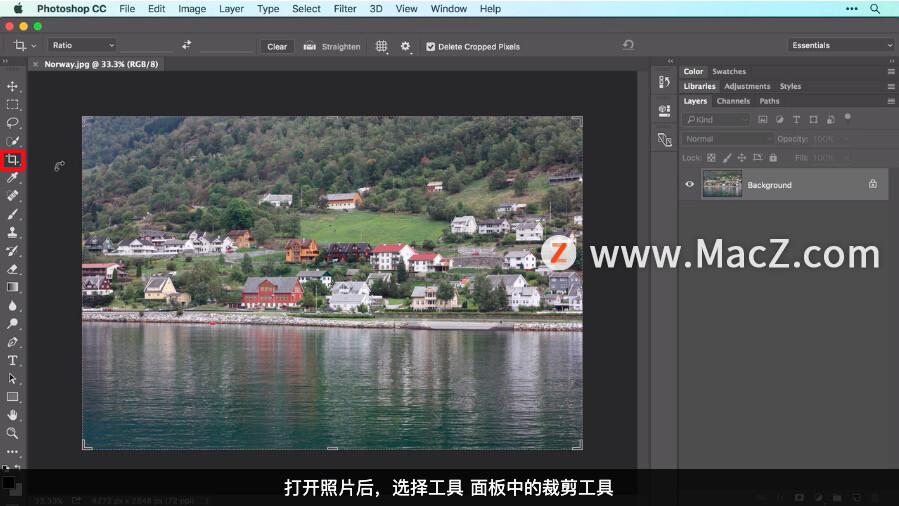This screenshot has height=506, width=899.
Task: Select the Gradient tool
Action: 12,287
